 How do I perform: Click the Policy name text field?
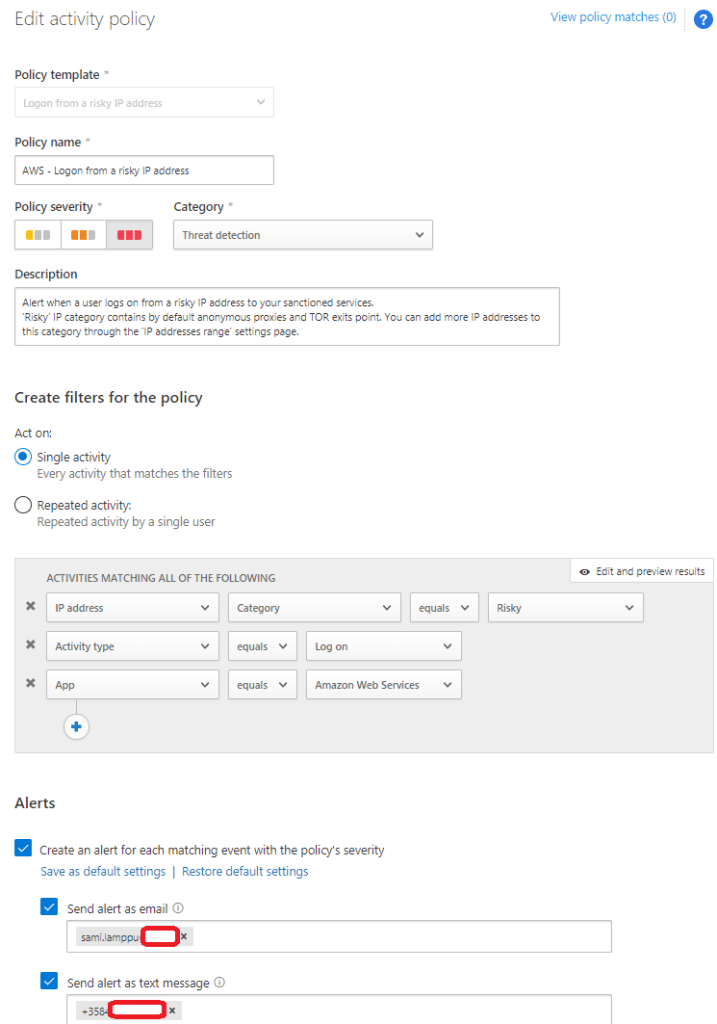[144, 171]
